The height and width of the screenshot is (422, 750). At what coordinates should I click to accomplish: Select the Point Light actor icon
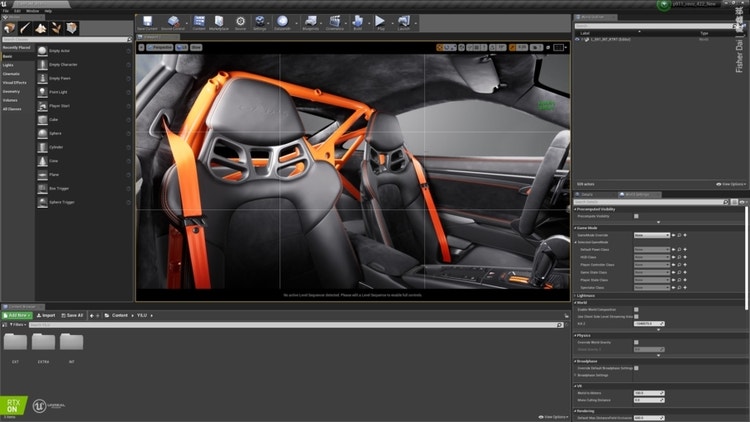click(44, 91)
